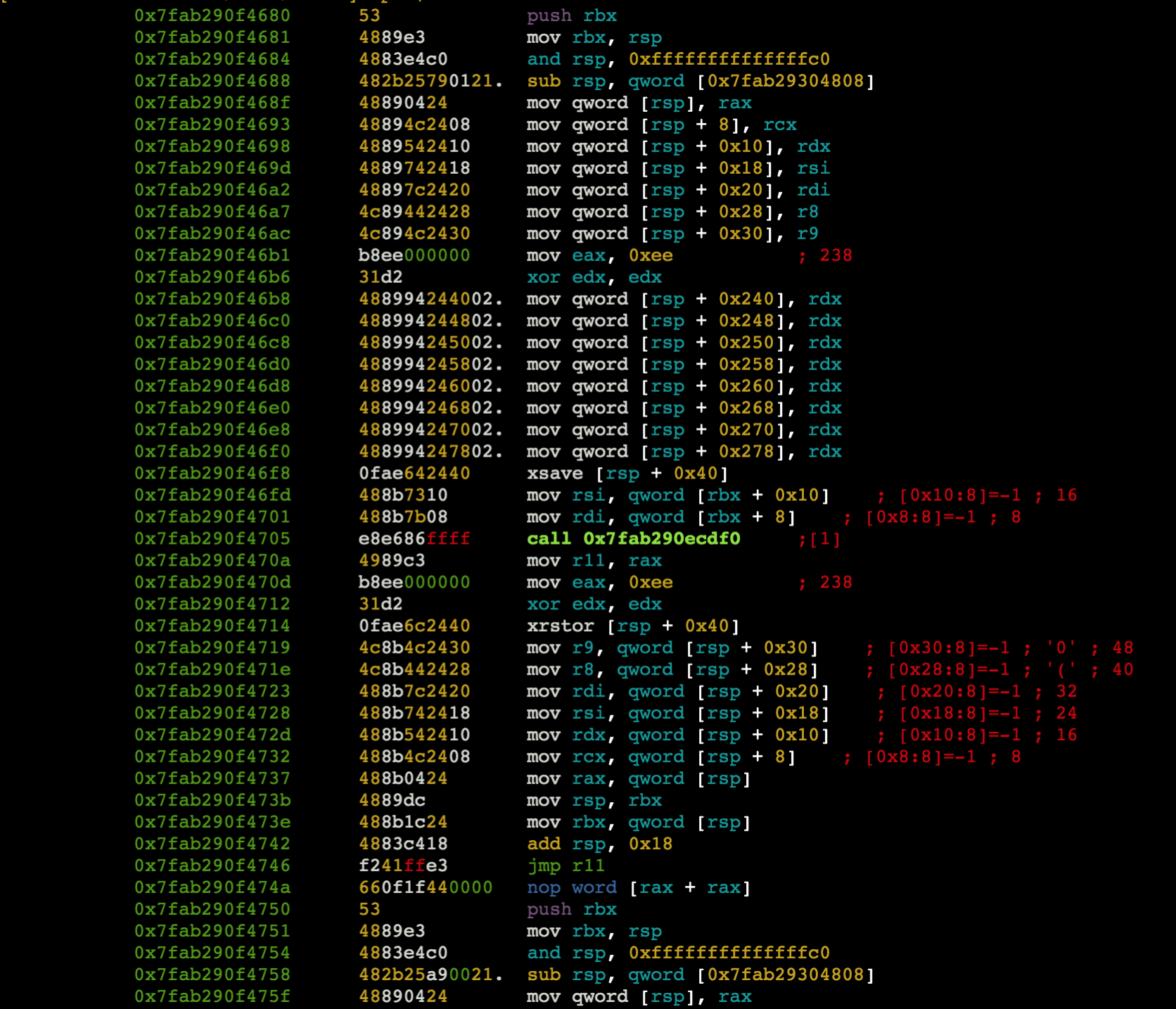Click the xsave [rsp + 0x40] instruction
This screenshot has height=1009, width=1176.
tap(627, 474)
